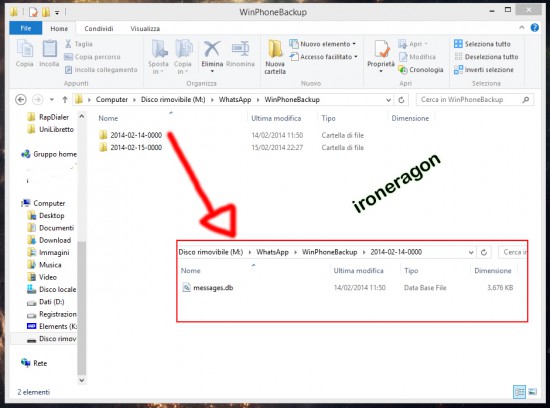This screenshot has height=408, width=550.
Task: Open the Explorer help icon
Action: (535, 28)
